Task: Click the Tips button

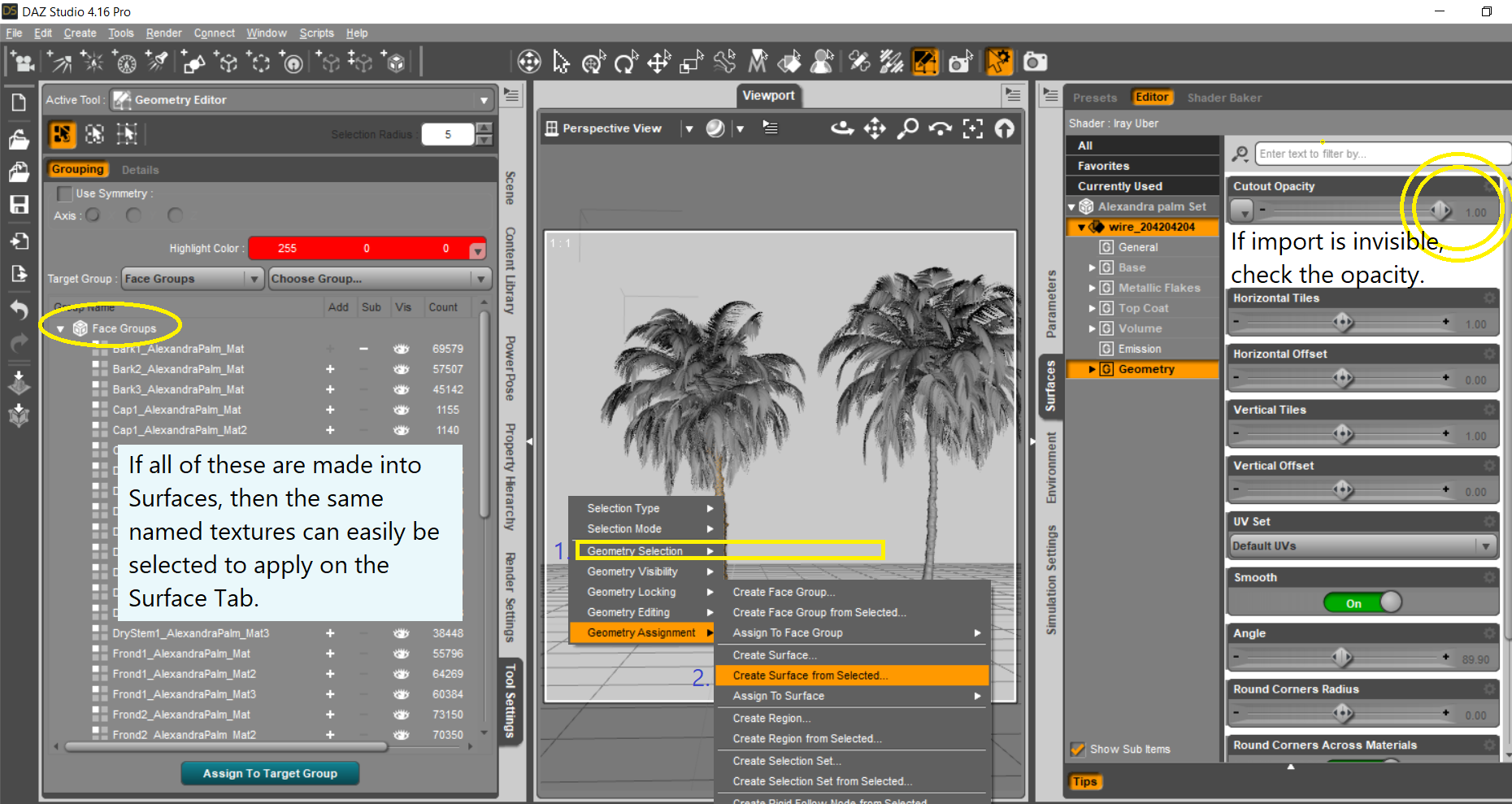Action: pyautogui.click(x=1084, y=782)
